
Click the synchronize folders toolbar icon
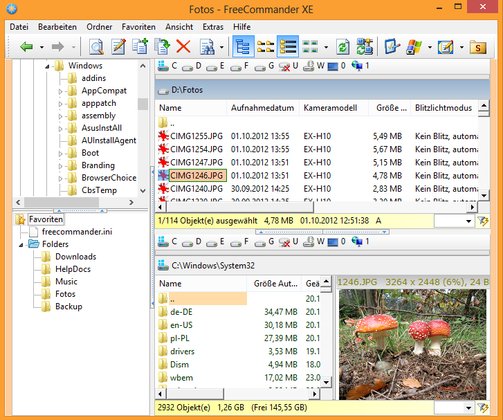point(365,47)
